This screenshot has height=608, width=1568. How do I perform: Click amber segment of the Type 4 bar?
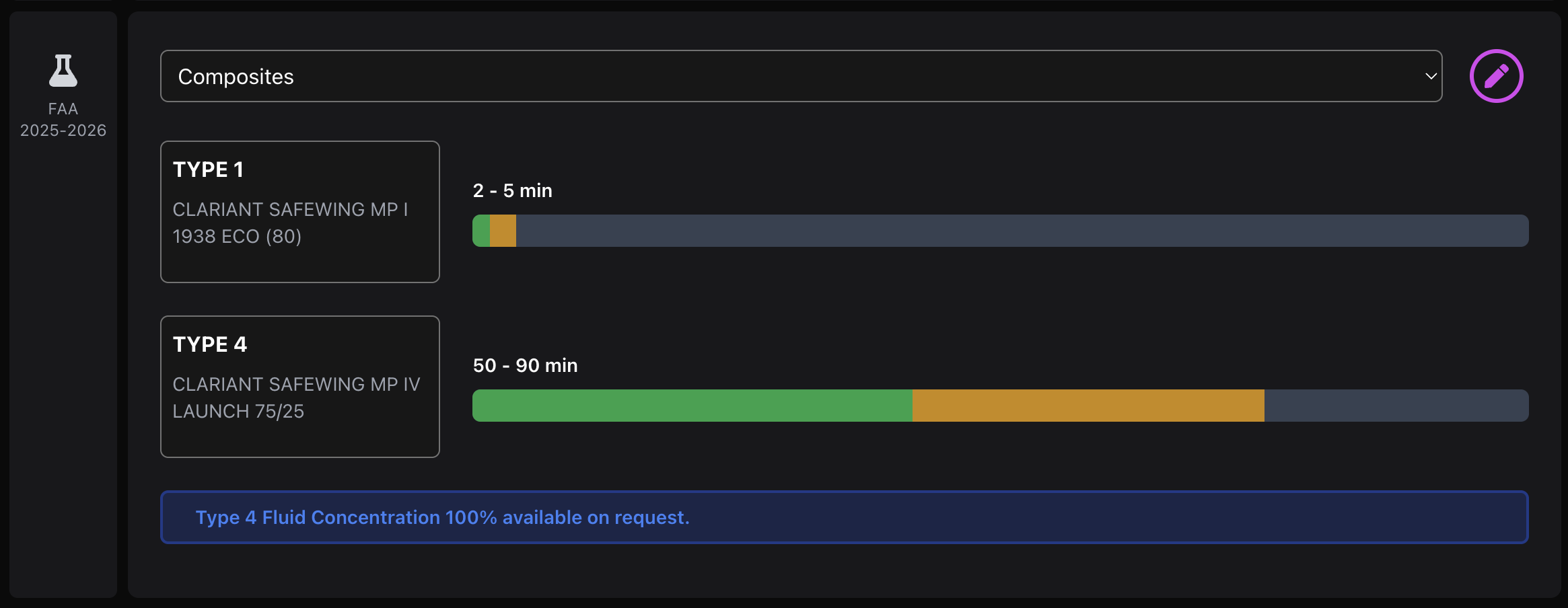coord(1088,406)
